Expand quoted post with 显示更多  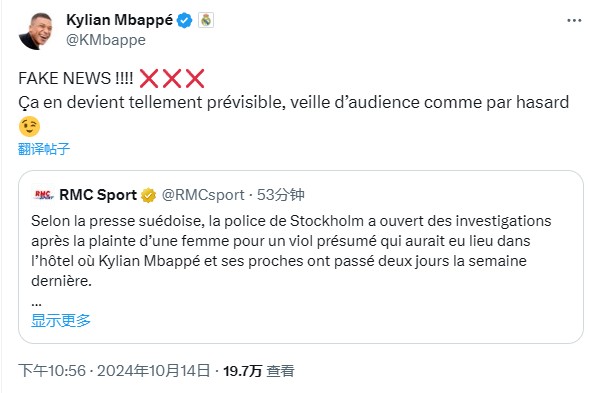point(61,320)
